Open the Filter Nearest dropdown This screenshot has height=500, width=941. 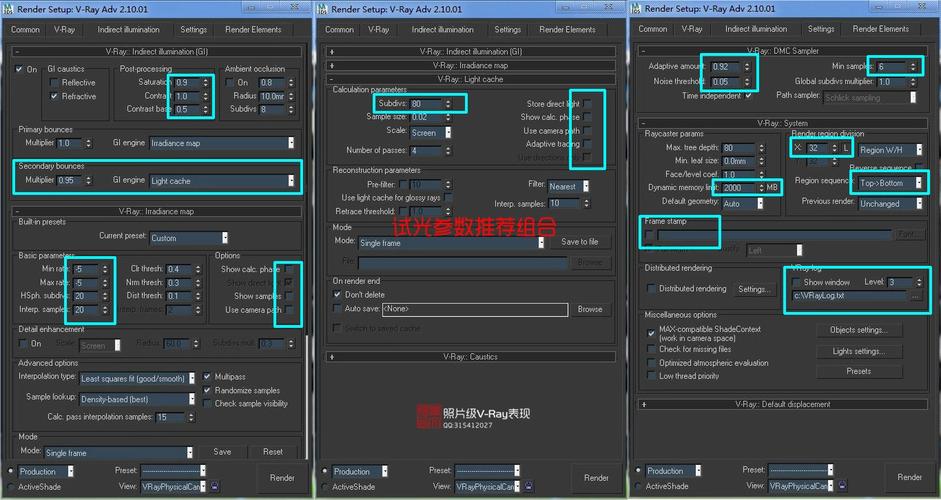(568, 187)
